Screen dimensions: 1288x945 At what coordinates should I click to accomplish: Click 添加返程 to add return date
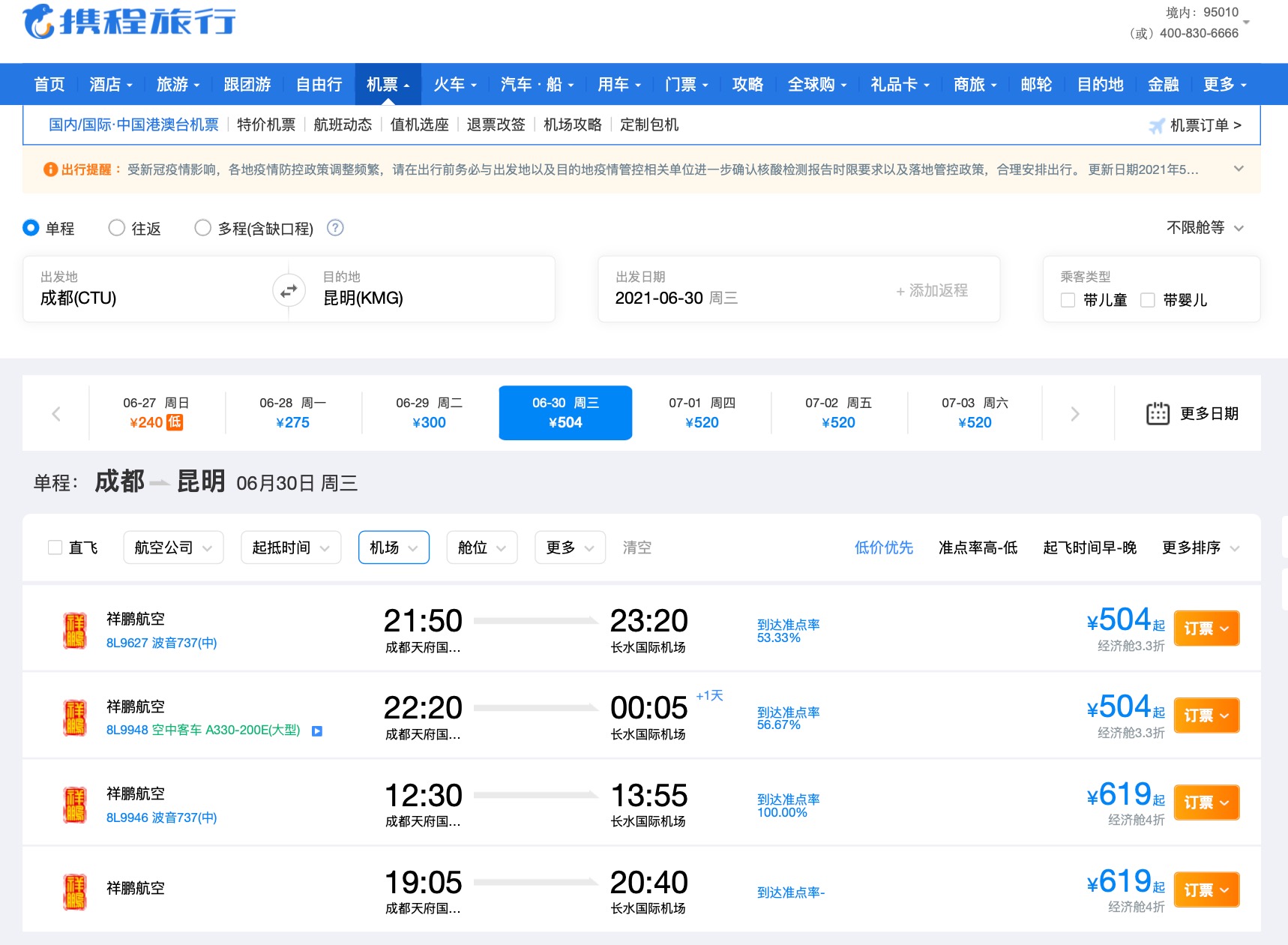tap(932, 290)
